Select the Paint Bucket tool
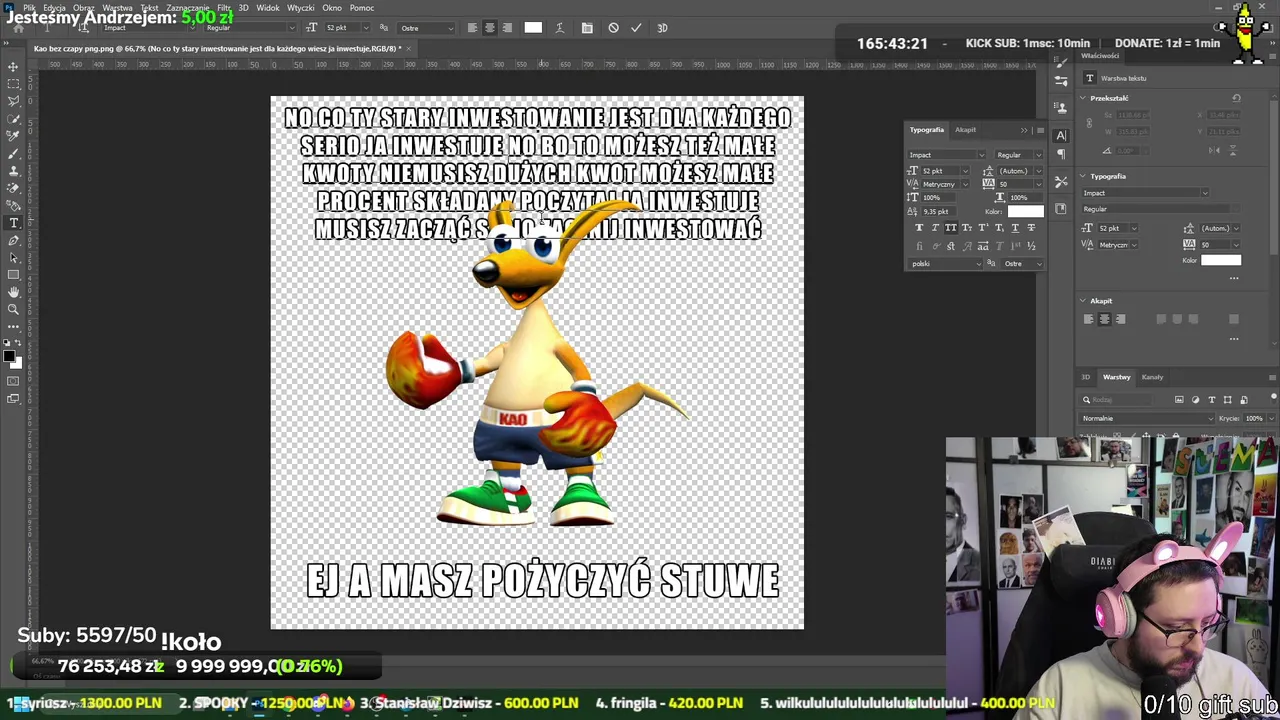 click(x=13, y=205)
